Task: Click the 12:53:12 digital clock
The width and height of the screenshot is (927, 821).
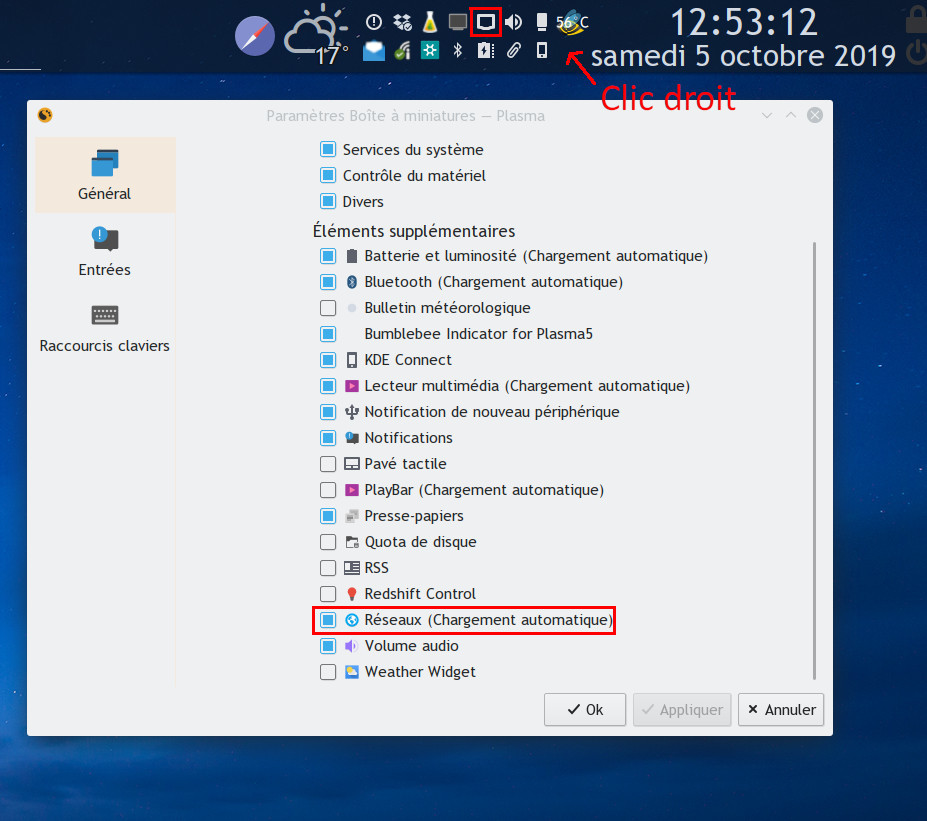Action: tap(744, 22)
